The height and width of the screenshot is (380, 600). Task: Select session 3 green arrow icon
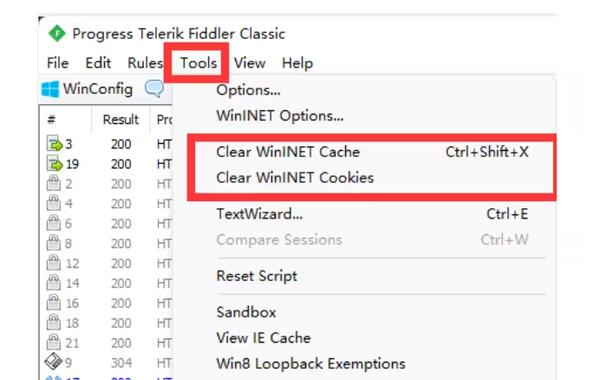tap(54, 144)
